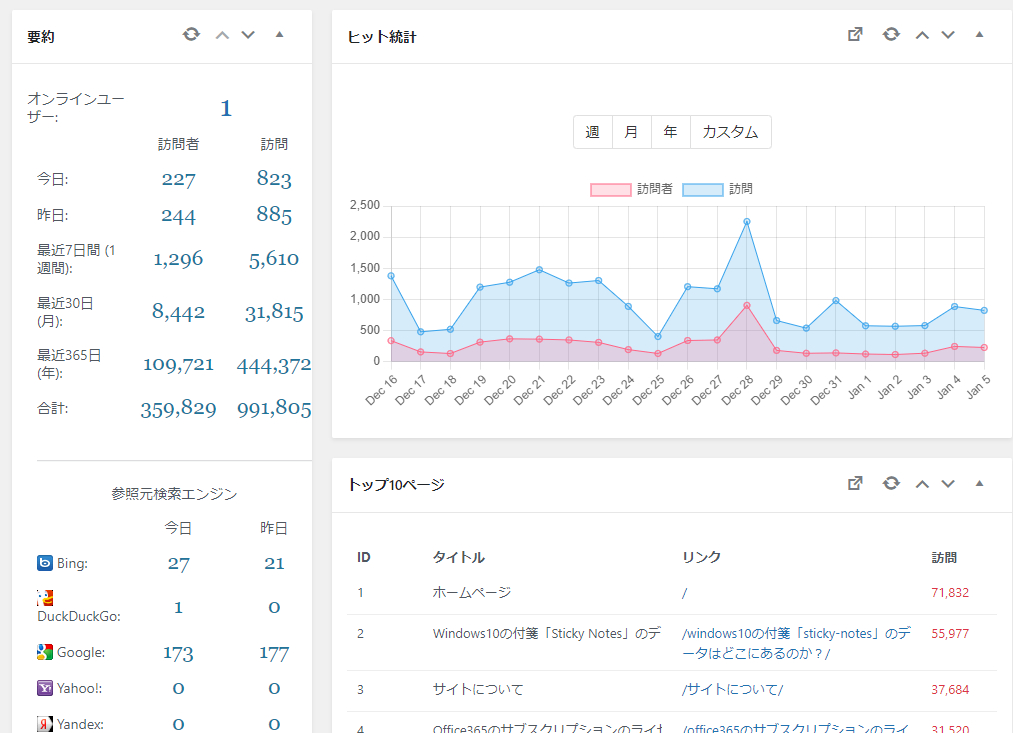Open today's visitors count 227
Viewport: 1013px width, 733px height.
tap(178, 179)
